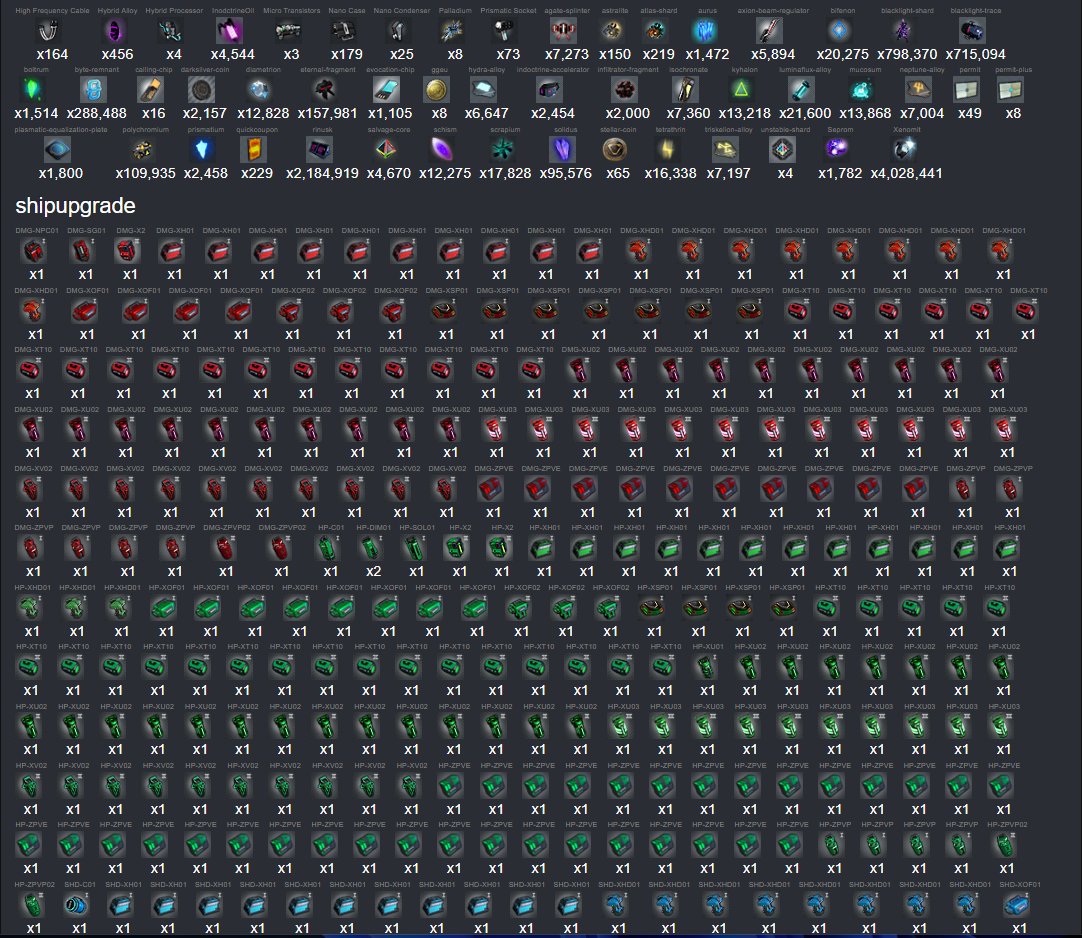Click the High Frequency Cable item icon
1082x938 pixels.
click(47, 31)
